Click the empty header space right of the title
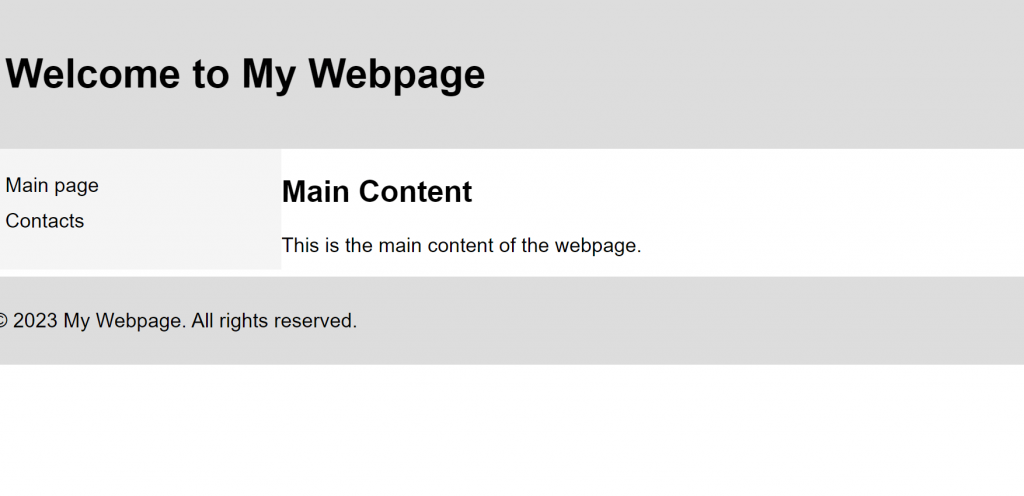Image resolution: width=1024 pixels, height=496 pixels. tap(751, 74)
